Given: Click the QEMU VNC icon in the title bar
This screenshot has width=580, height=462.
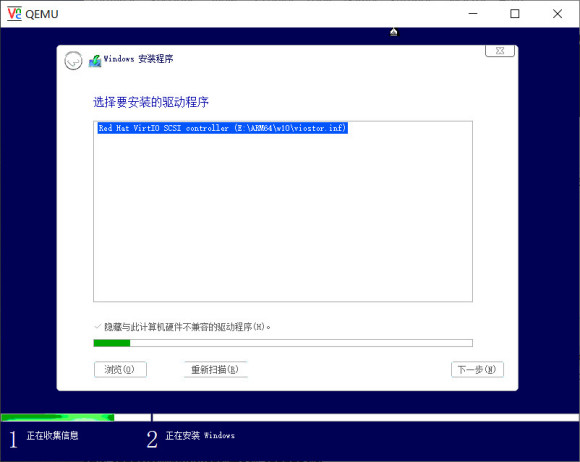Looking at the screenshot, I should 14,14.
